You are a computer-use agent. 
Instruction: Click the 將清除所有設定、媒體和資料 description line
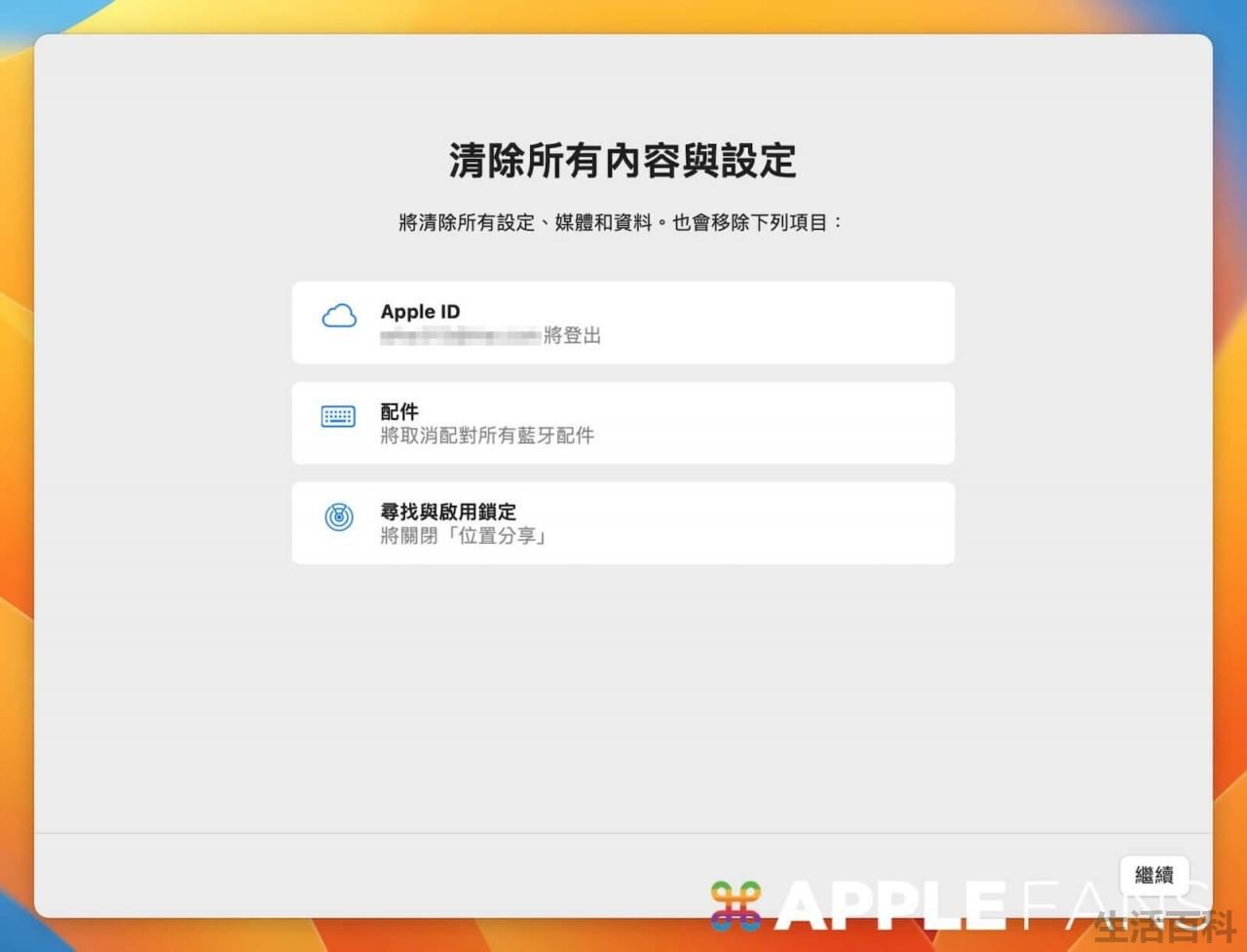(623, 222)
